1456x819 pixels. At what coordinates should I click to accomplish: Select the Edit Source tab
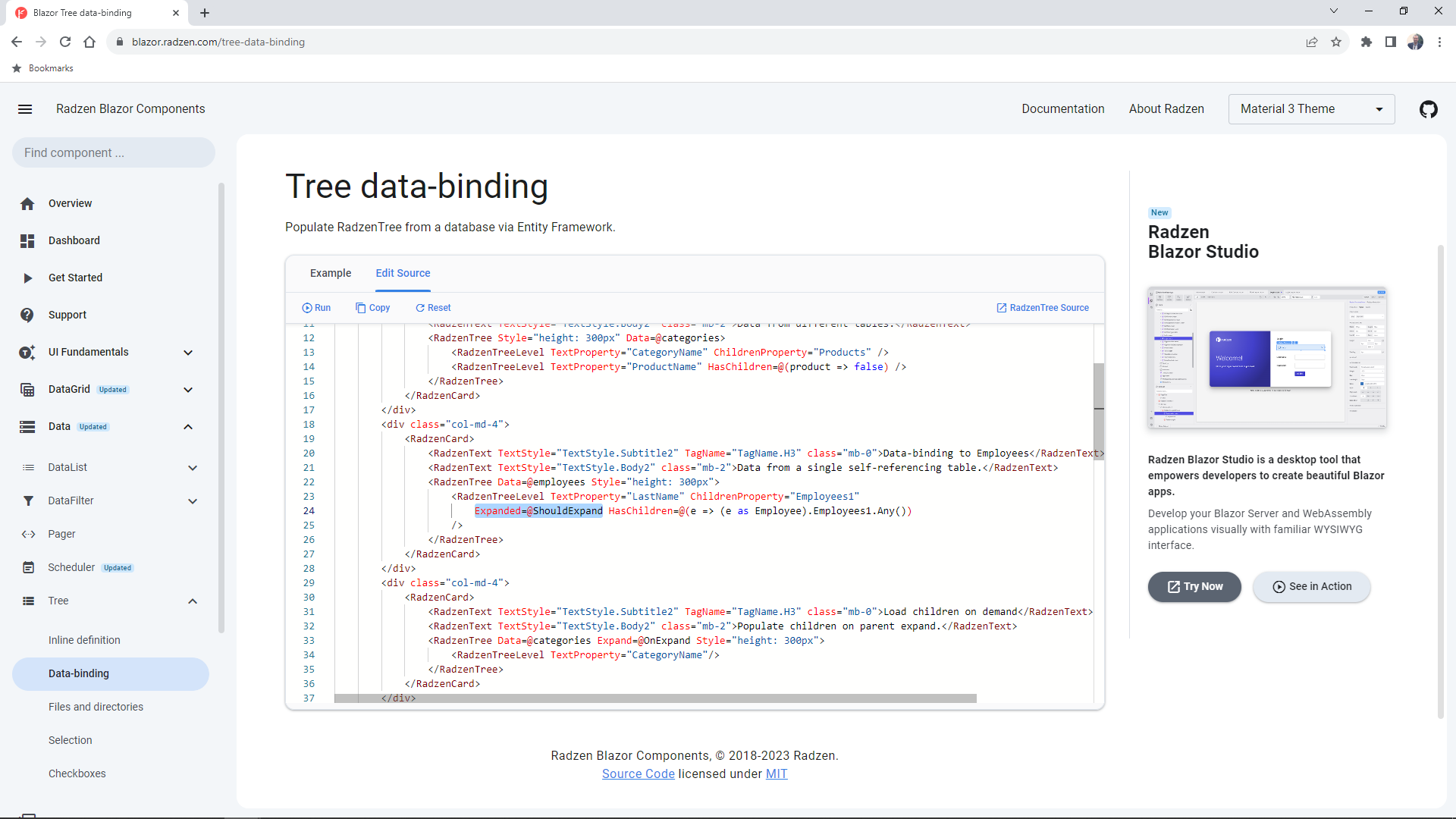[403, 273]
